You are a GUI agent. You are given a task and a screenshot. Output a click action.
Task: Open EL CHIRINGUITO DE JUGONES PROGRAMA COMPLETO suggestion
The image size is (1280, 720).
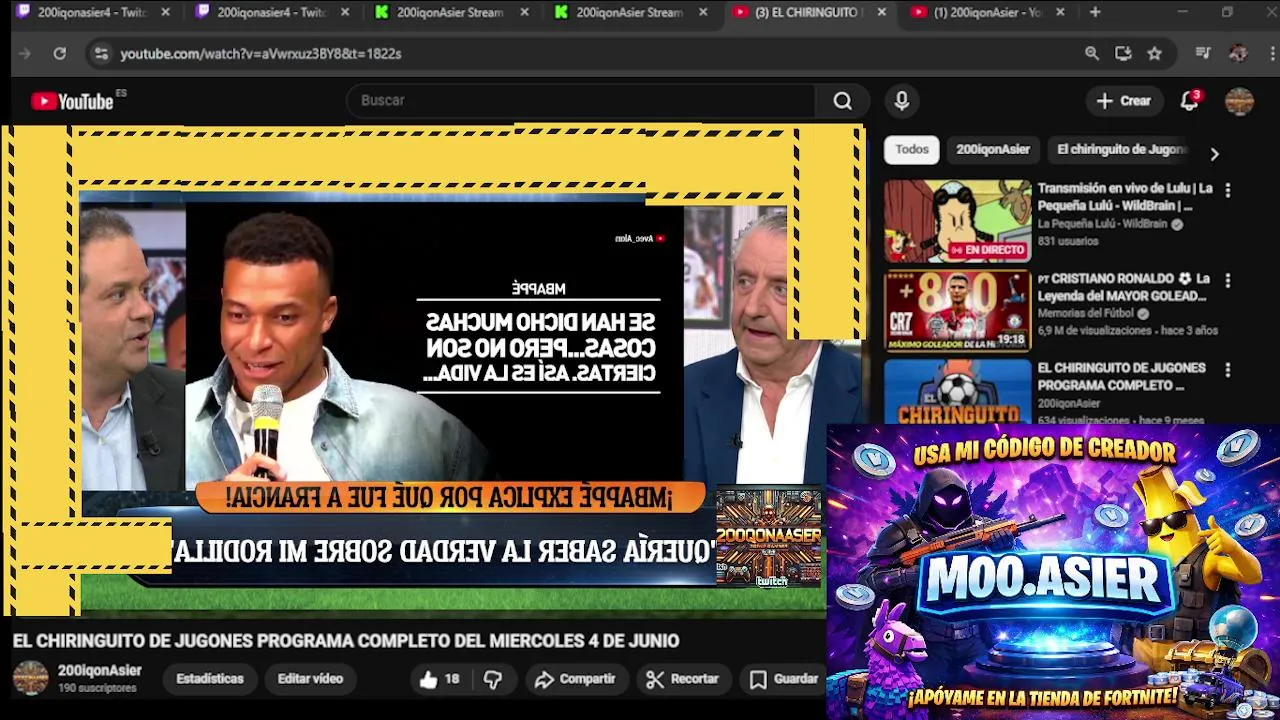(x=1121, y=377)
